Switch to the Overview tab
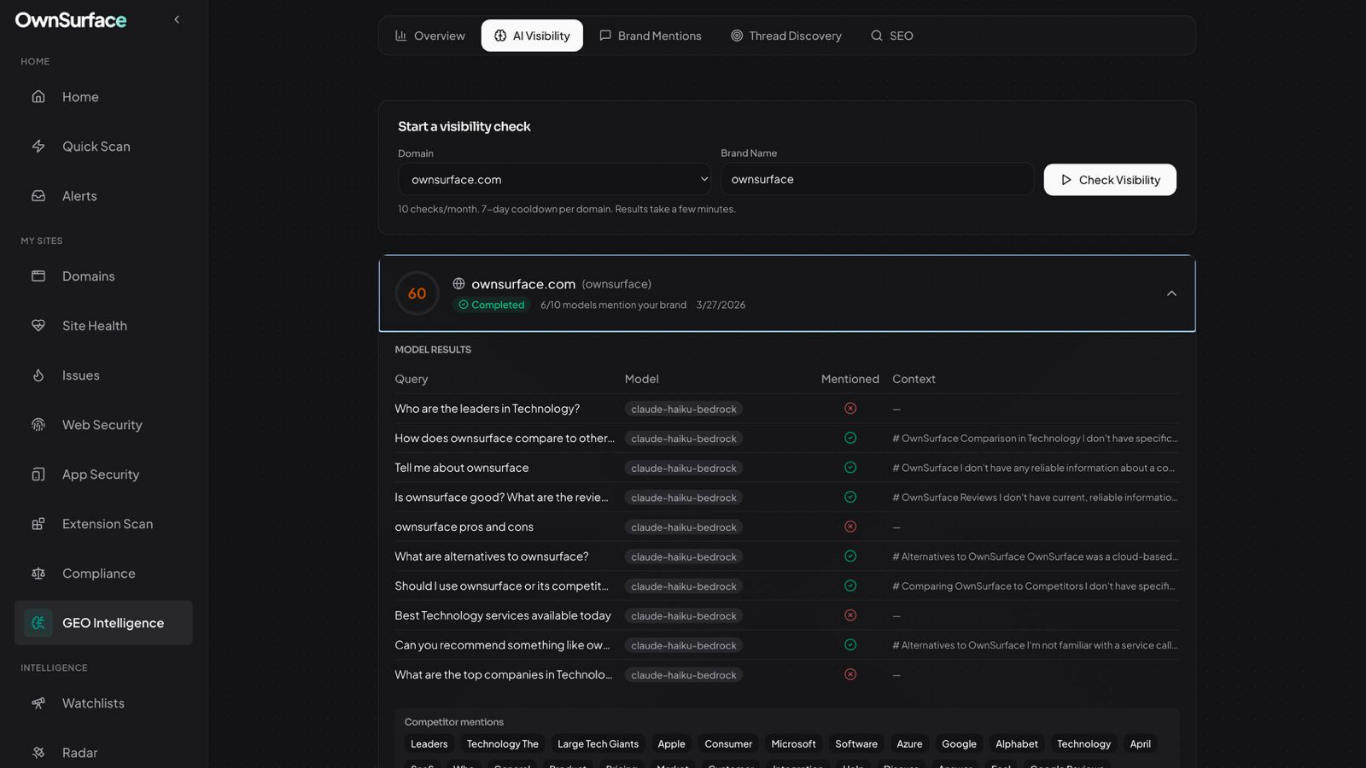1366x768 pixels. pos(430,36)
